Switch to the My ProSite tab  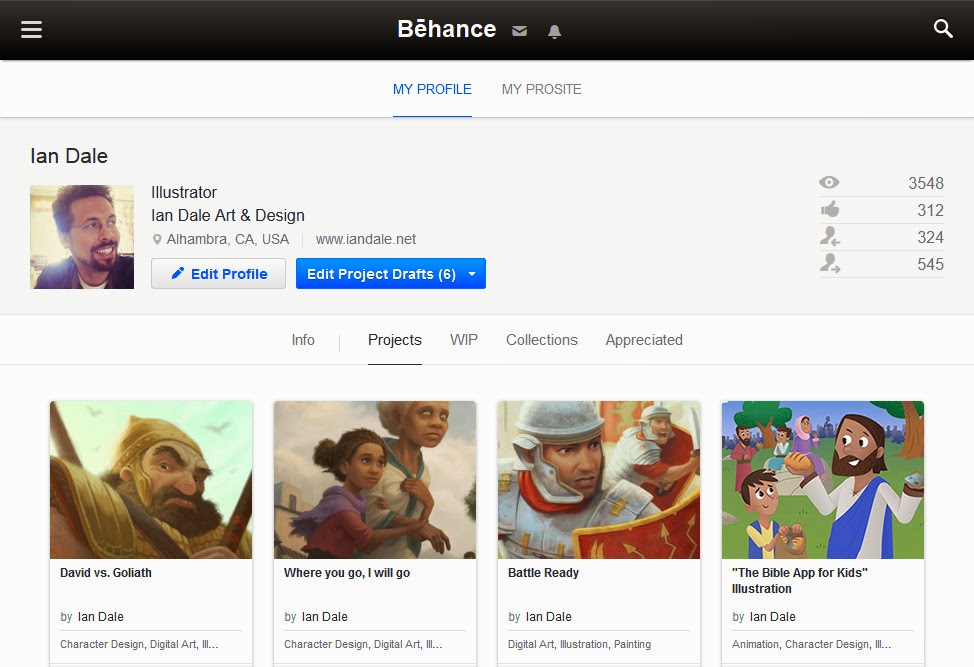coord(541,89)
